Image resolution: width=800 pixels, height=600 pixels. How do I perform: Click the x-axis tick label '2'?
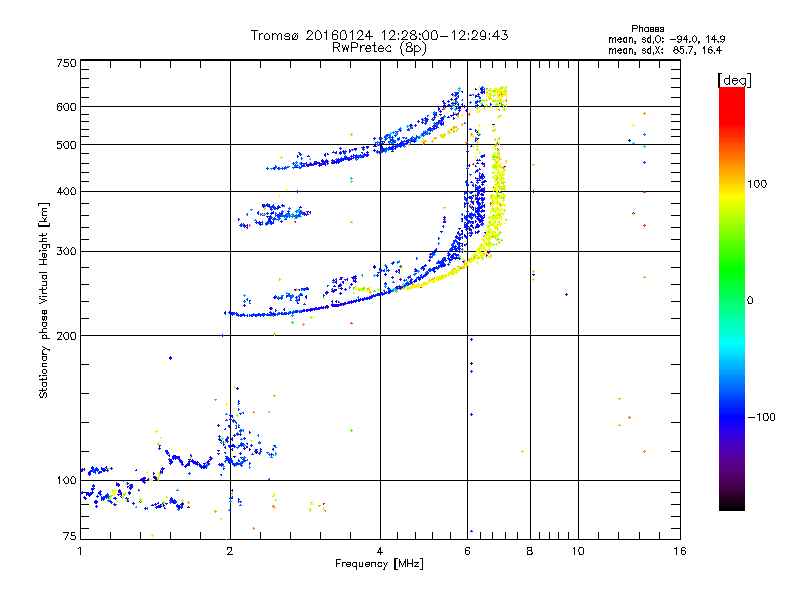(230, 551)
